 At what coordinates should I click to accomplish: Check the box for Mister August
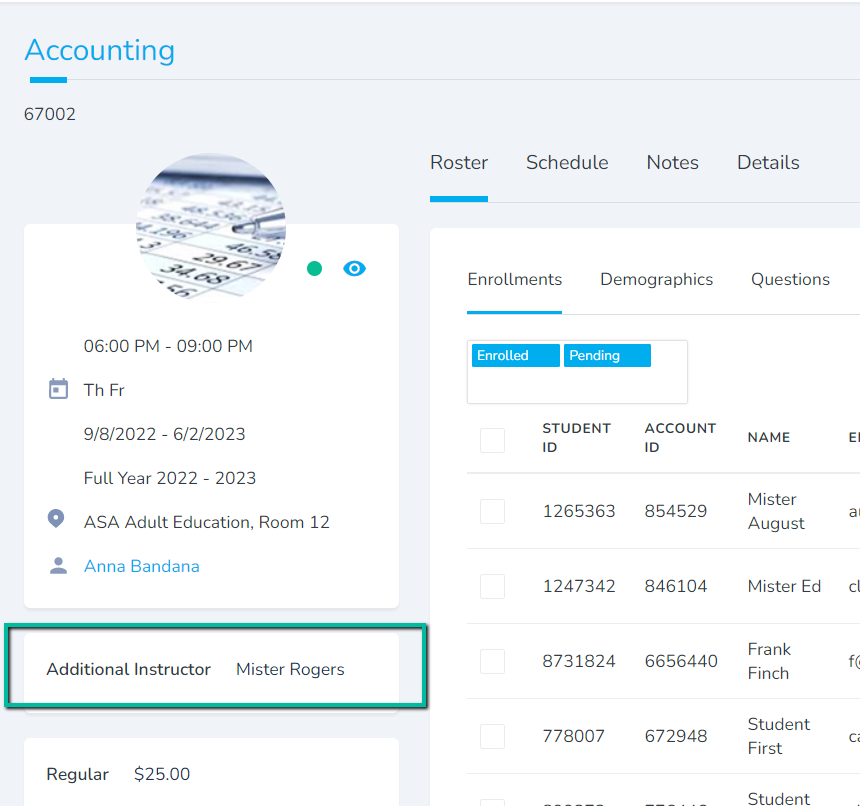point(492,511)
